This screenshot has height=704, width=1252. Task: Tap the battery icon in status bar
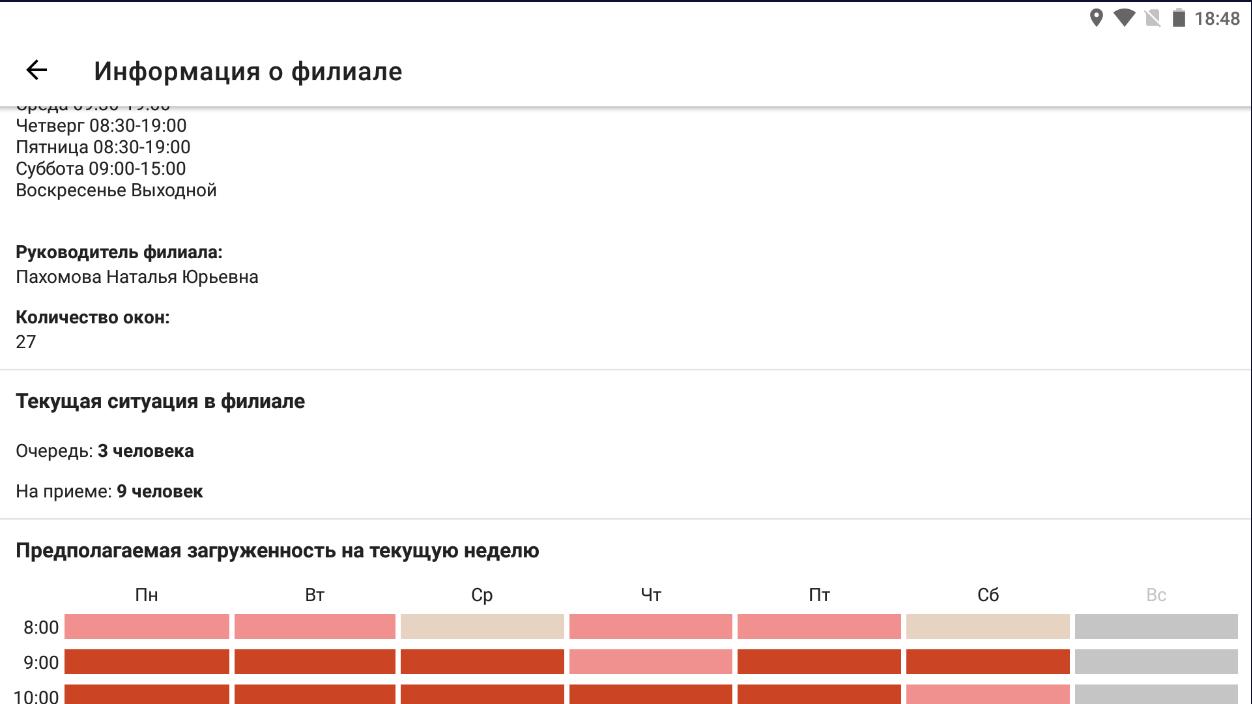point(1178,18)
